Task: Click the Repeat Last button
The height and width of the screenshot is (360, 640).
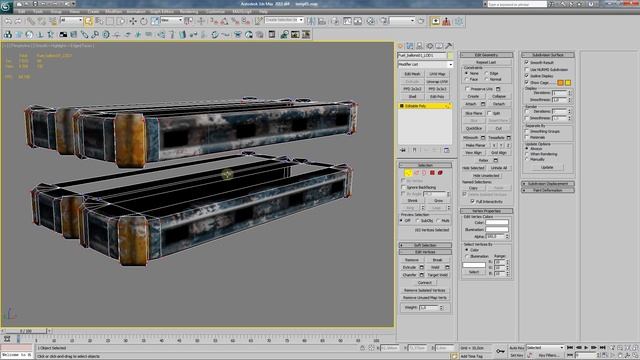Action: point(486,62)
